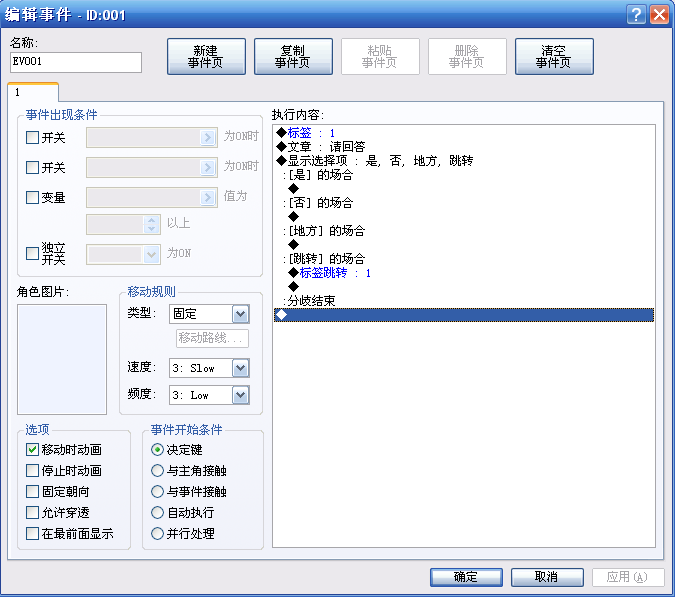Check the 停止时动画 option
675x597 pixels.
click(32, 470)
